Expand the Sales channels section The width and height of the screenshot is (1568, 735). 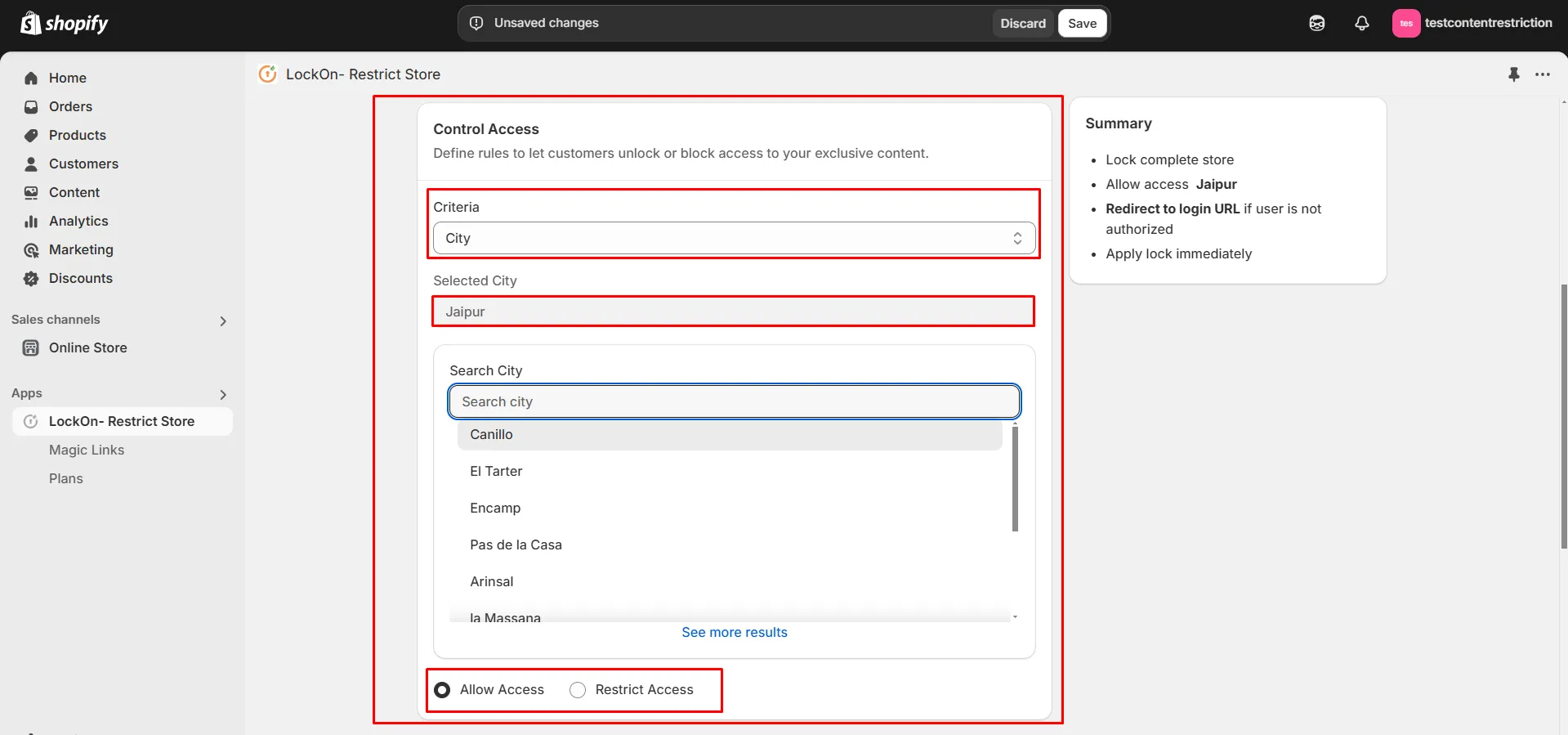(x=223, y=321)
